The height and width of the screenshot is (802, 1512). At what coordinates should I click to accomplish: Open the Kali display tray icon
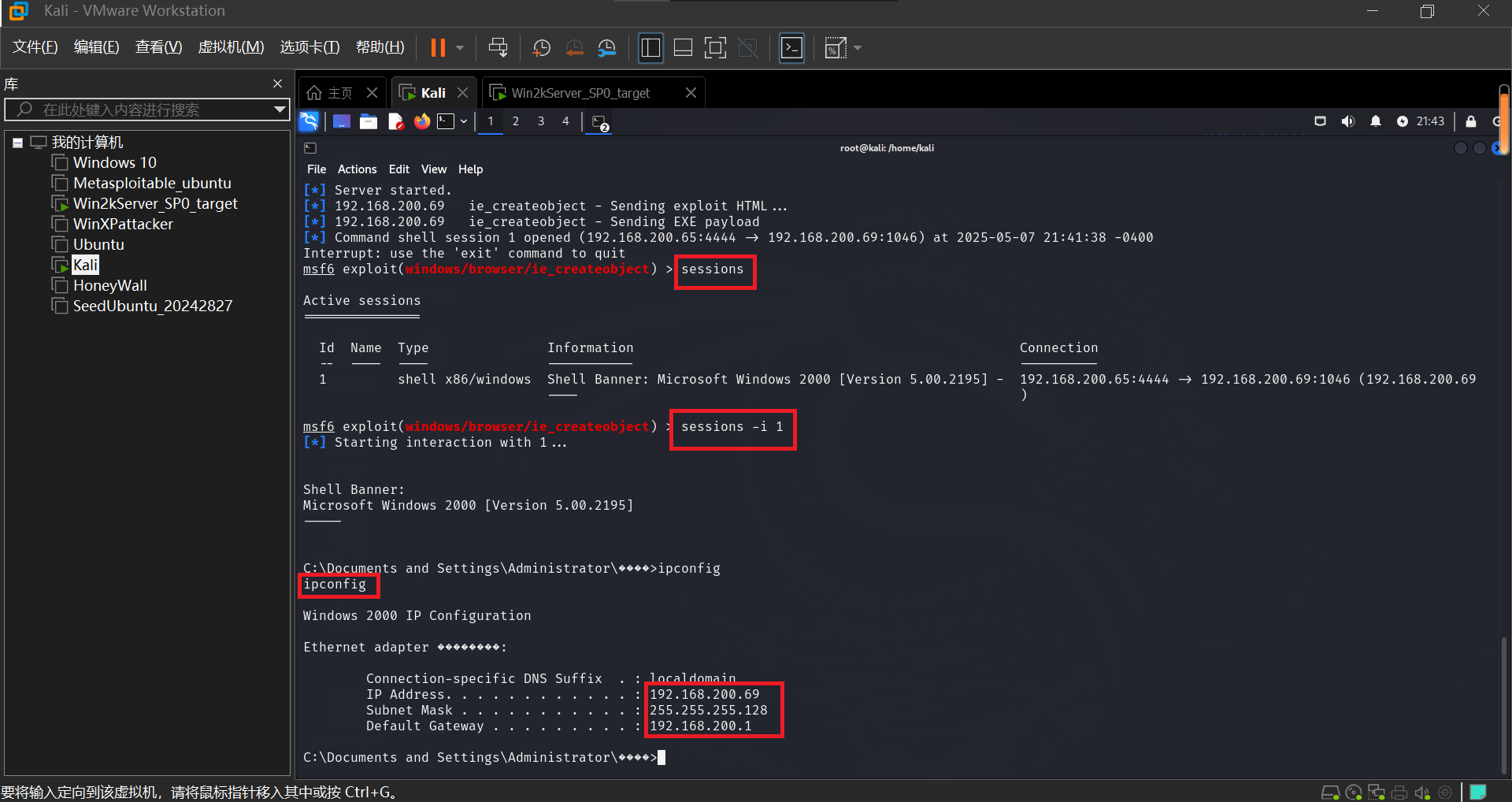point(1321,121)
